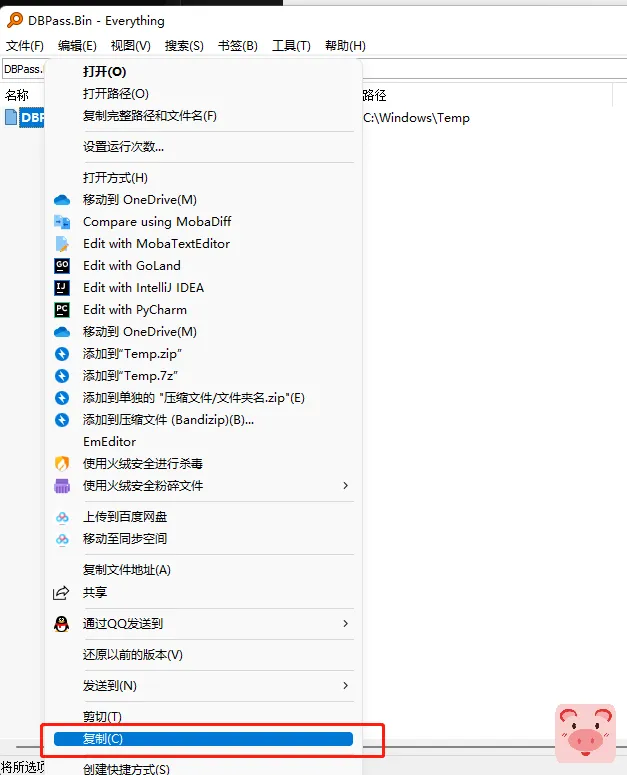
Task: Click the first OneDrive cloud icon, above Compare using MobaDiff
Action: pos(62,200)
